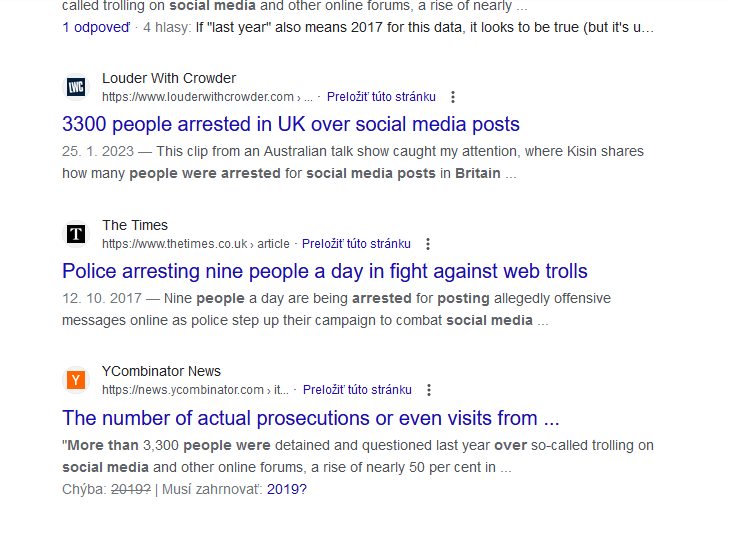Translate the YCombinator News page

click(357, 390)
